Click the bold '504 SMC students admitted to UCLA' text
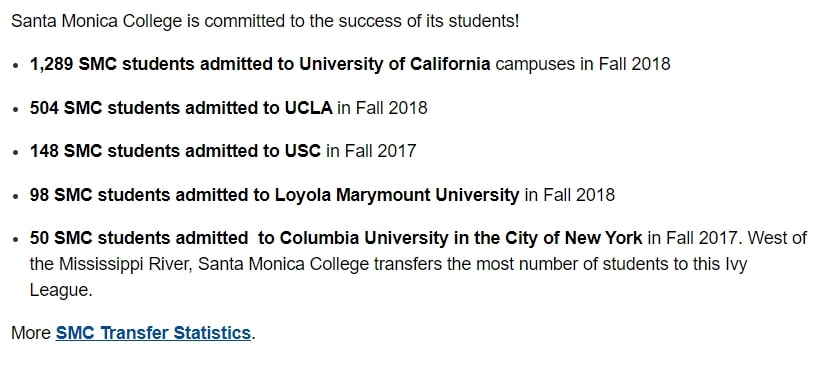Viewport: 837px width, 375px height. [181, 108]
